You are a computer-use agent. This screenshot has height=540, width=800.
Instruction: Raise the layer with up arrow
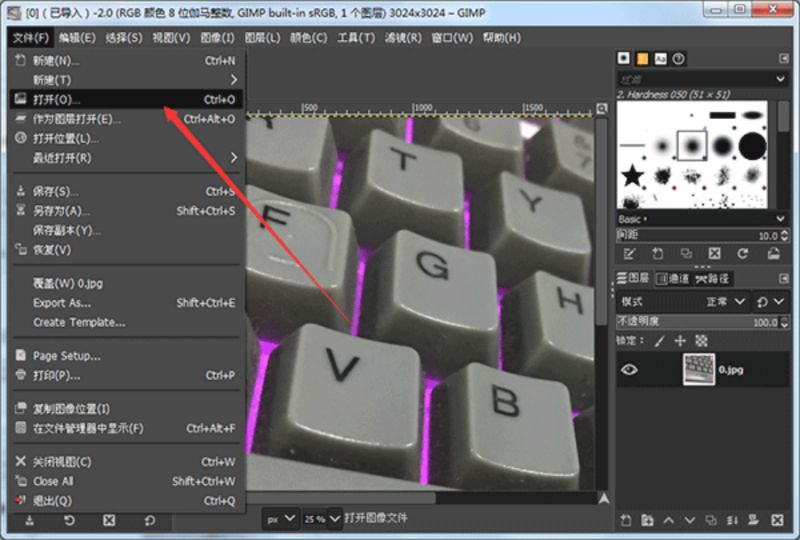[x=669, y=520]
